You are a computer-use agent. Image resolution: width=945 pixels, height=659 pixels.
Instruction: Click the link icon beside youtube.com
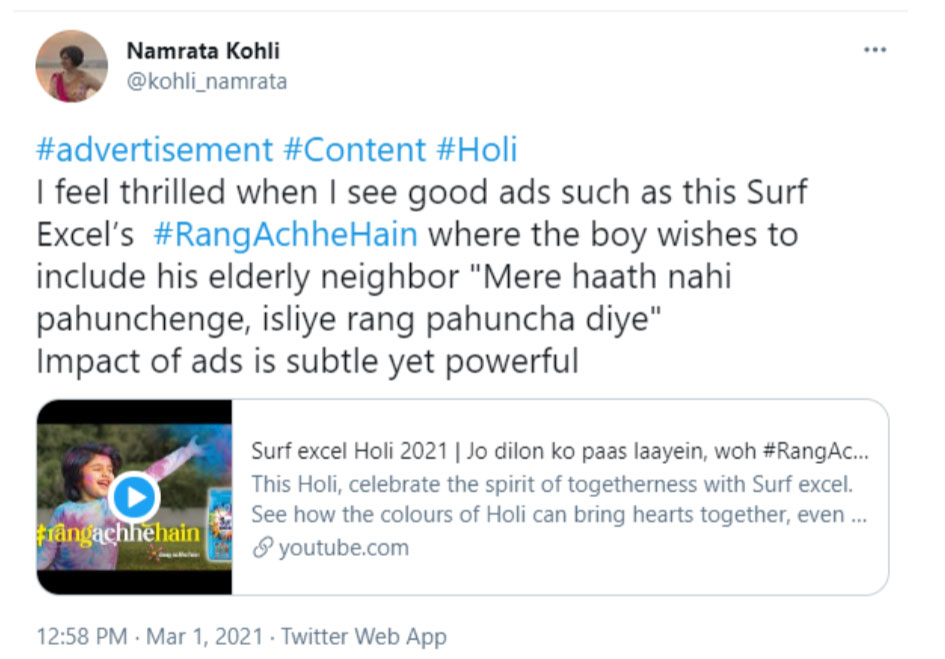263,548
